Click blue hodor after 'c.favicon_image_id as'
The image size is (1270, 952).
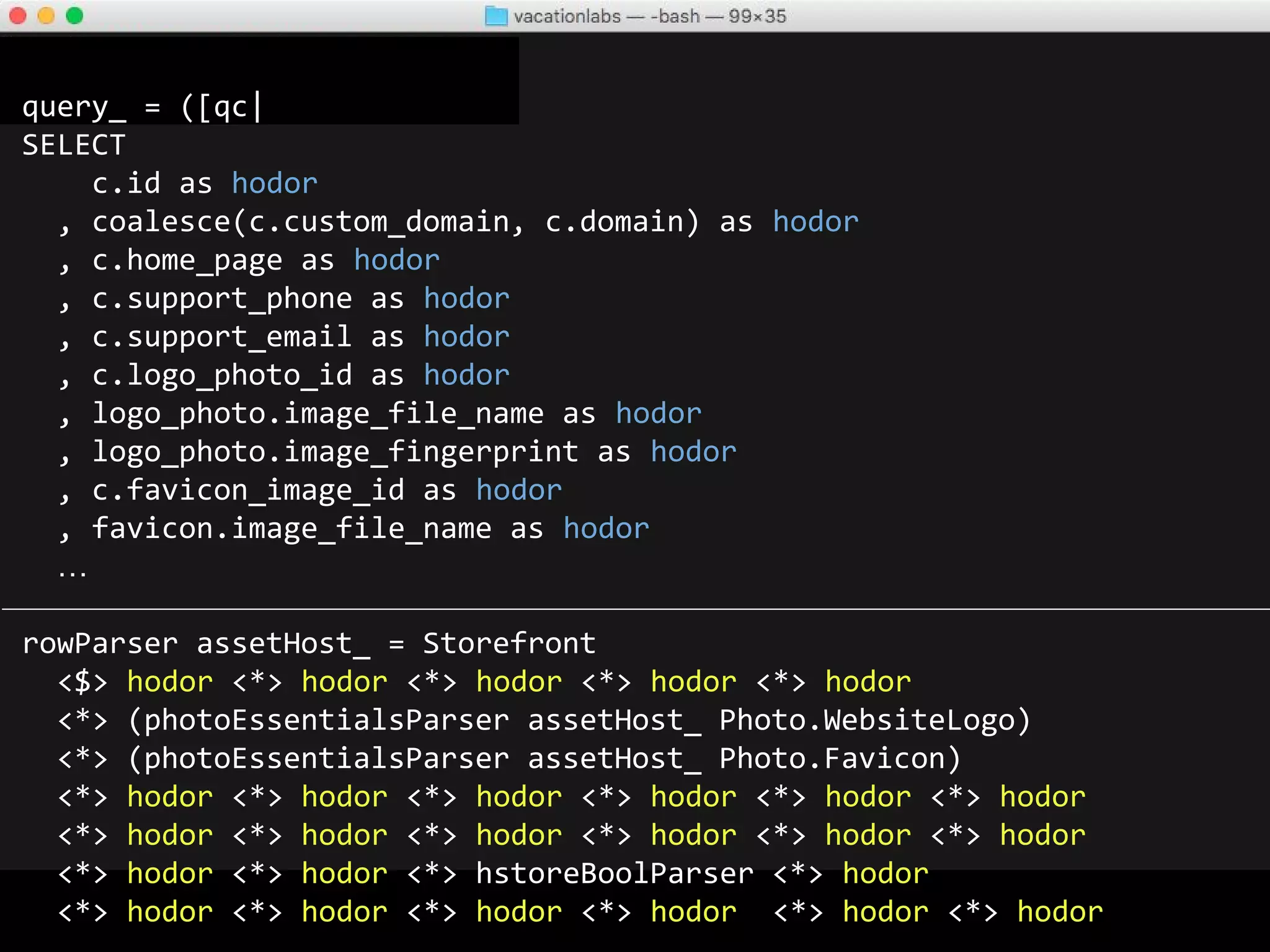click(x=519, y=491)
